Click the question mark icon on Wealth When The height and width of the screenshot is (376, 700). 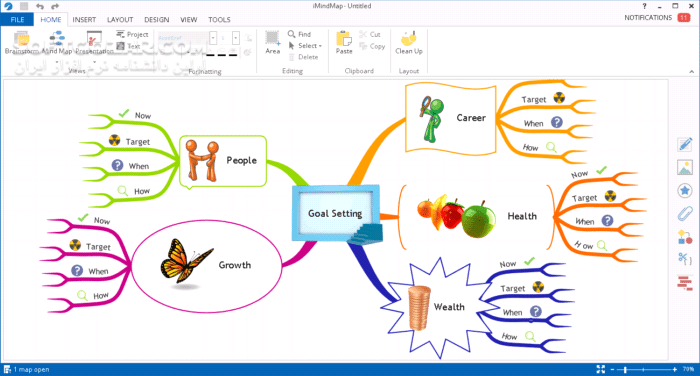[536, 311]
